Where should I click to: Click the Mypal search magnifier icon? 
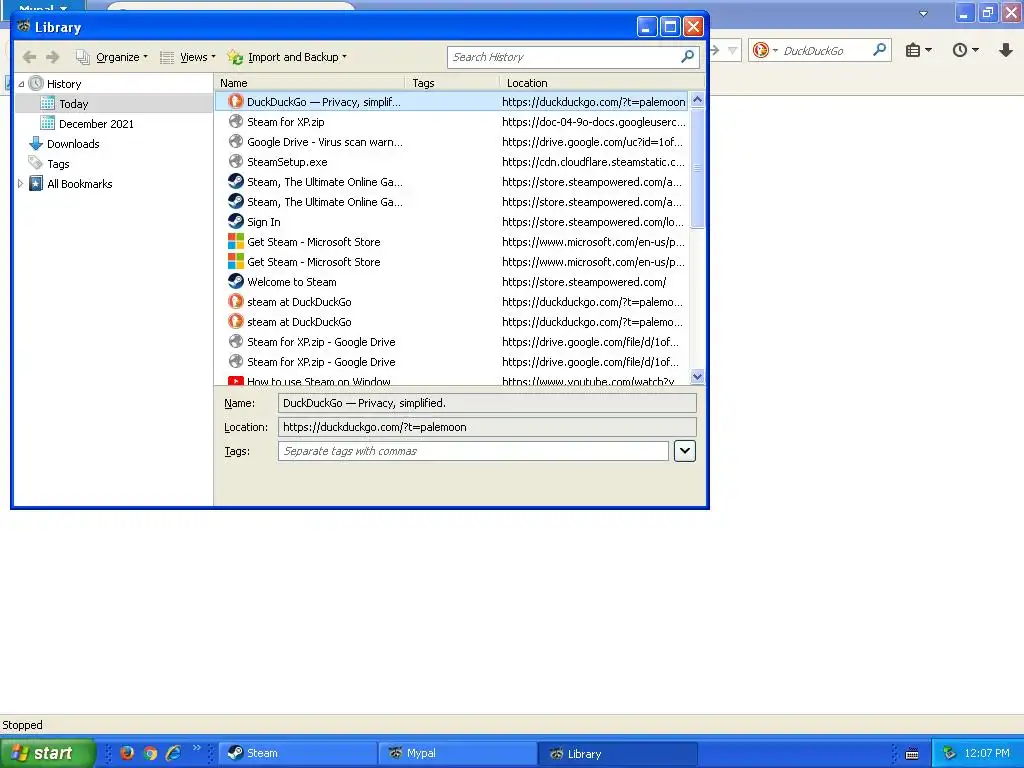(x=880, y=50)
